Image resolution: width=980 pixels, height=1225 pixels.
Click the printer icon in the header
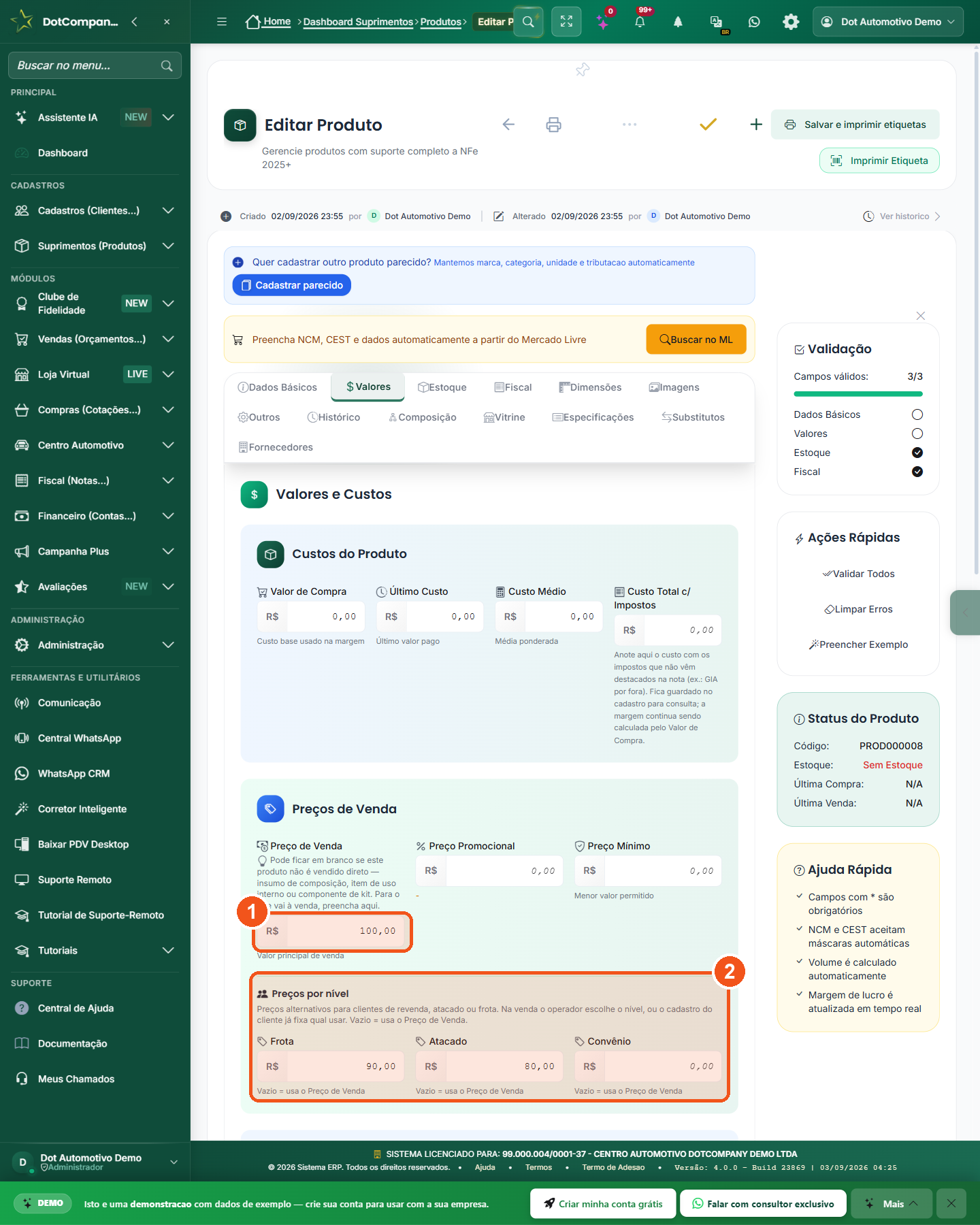[554, 125]
